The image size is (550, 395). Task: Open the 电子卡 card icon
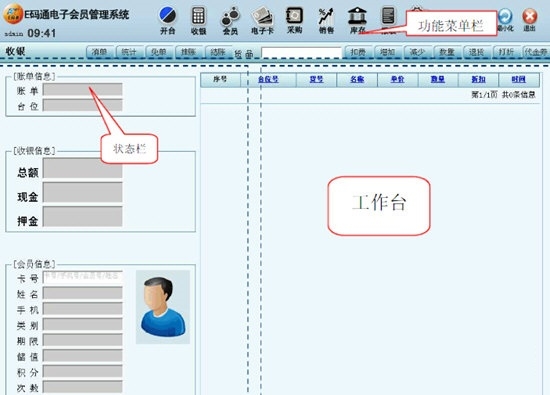[x=262, y=16]
